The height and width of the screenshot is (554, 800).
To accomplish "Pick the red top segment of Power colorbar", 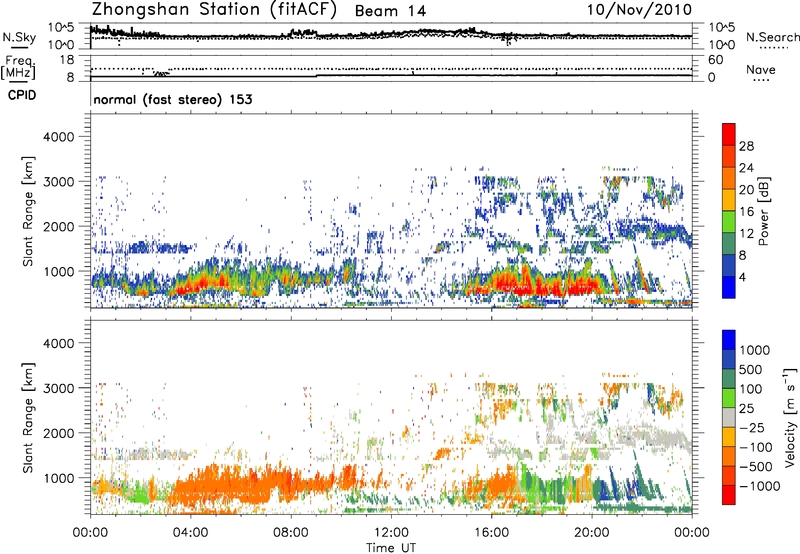I will pos(729,134).
